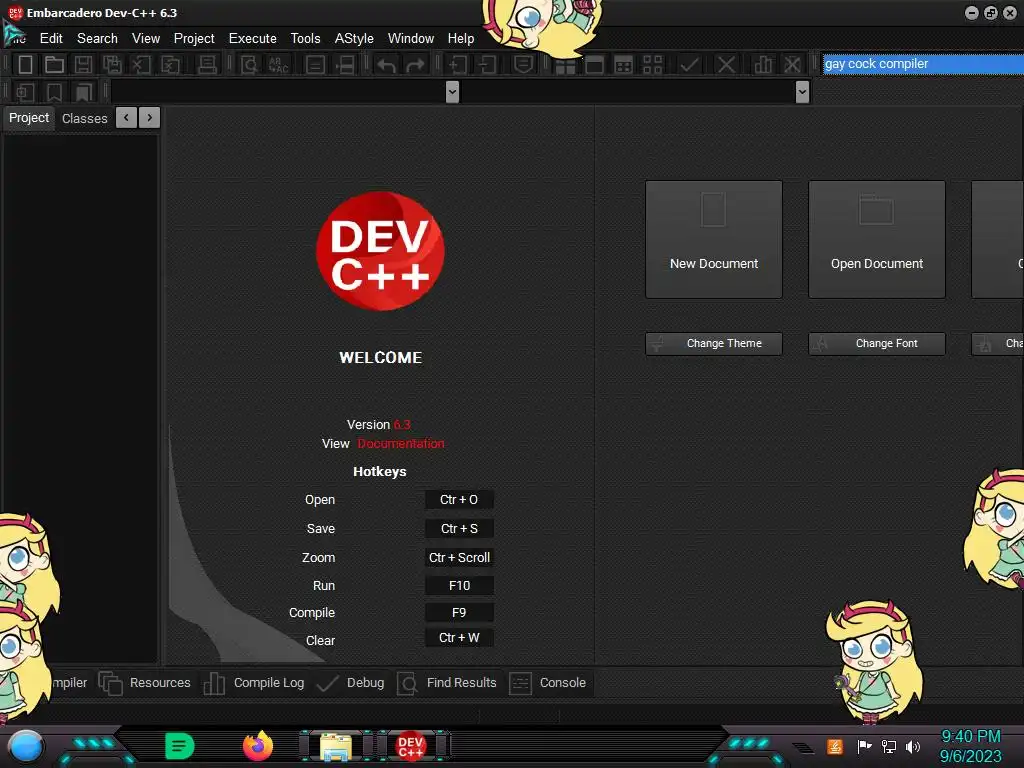Open the Project menu
The image size is (1024, 768).
tap(194, 39)
